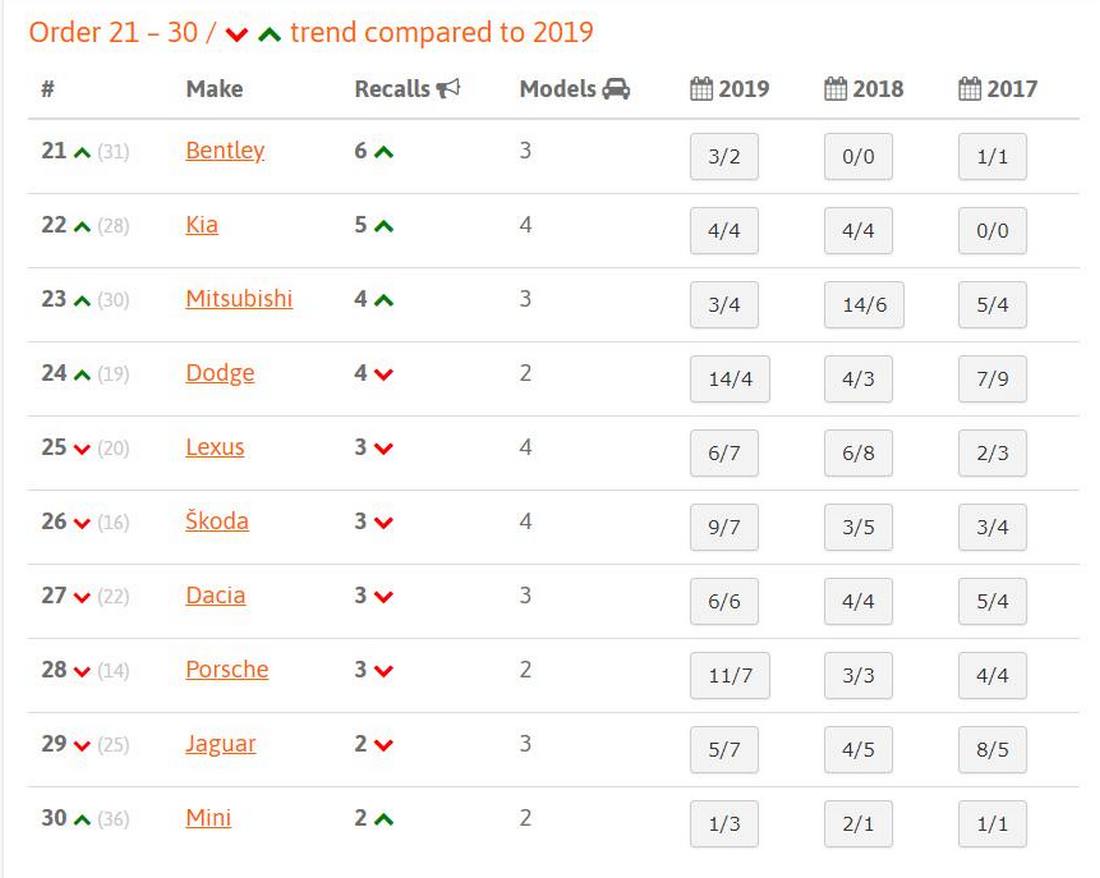
Task: Click the calendar icon next to 2017
Action: [970, 89]
